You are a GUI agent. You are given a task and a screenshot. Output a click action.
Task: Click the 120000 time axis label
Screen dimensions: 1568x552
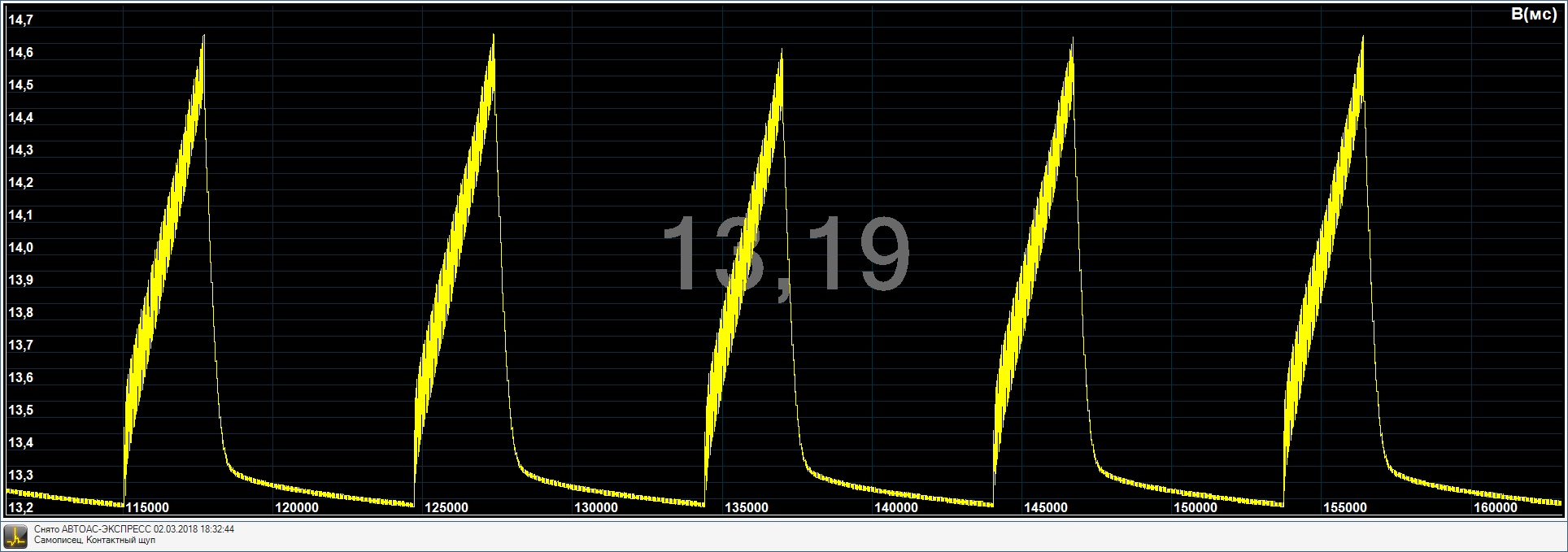point(297,508)
